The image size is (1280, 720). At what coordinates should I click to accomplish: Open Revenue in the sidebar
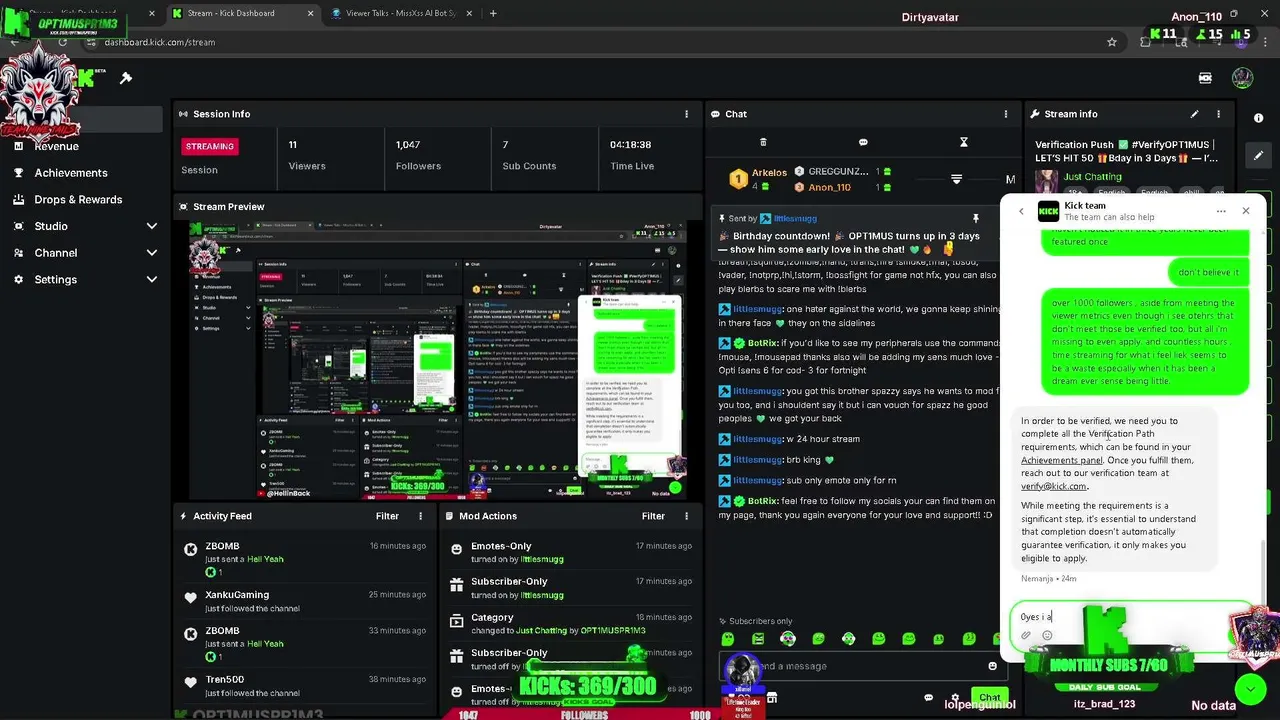point(56,146)
